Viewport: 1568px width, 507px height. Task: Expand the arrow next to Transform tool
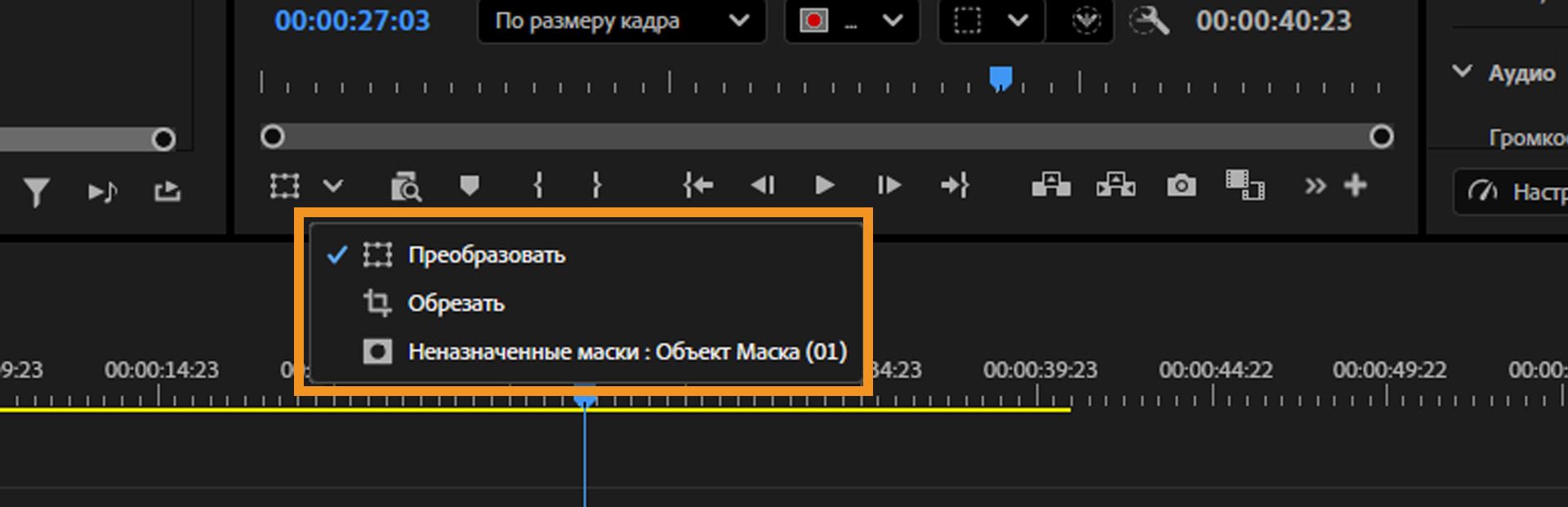point(332,186)
